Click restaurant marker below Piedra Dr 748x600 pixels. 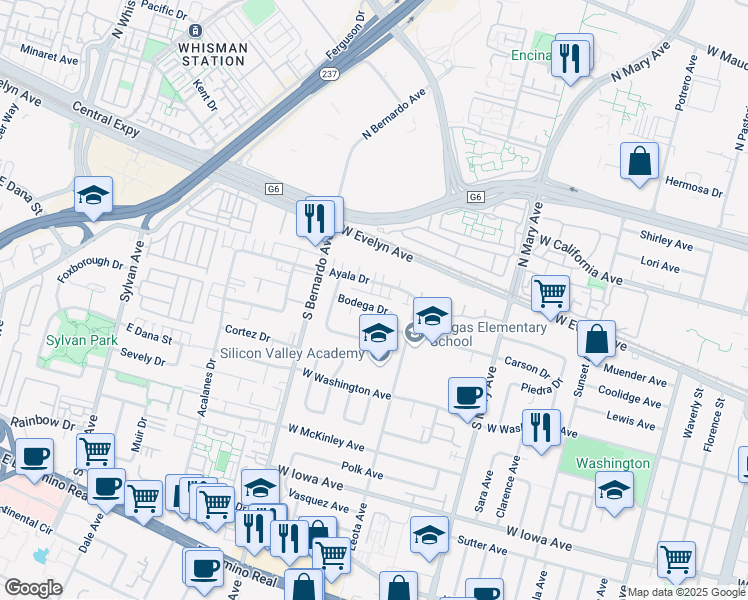tap(541, 428)
